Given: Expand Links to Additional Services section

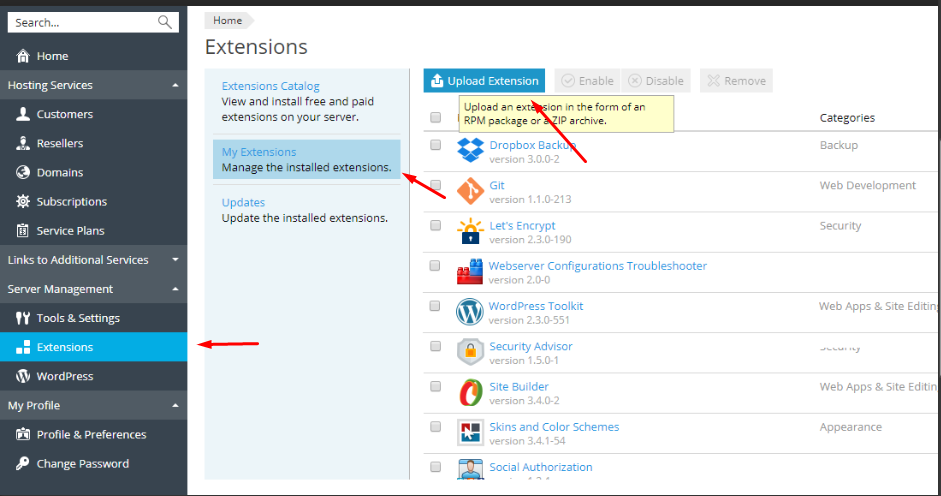Looking at the screenshot, I should click(x=176, y=260).
